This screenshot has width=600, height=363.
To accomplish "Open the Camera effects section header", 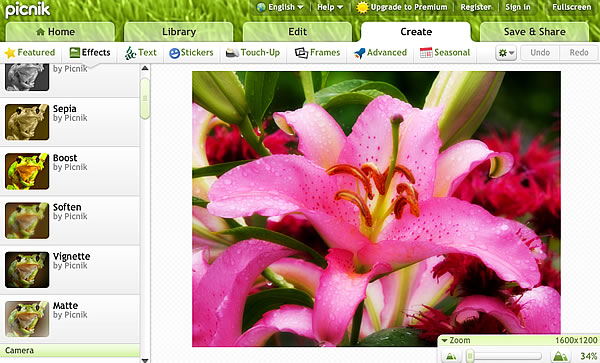I will point(70,350).
